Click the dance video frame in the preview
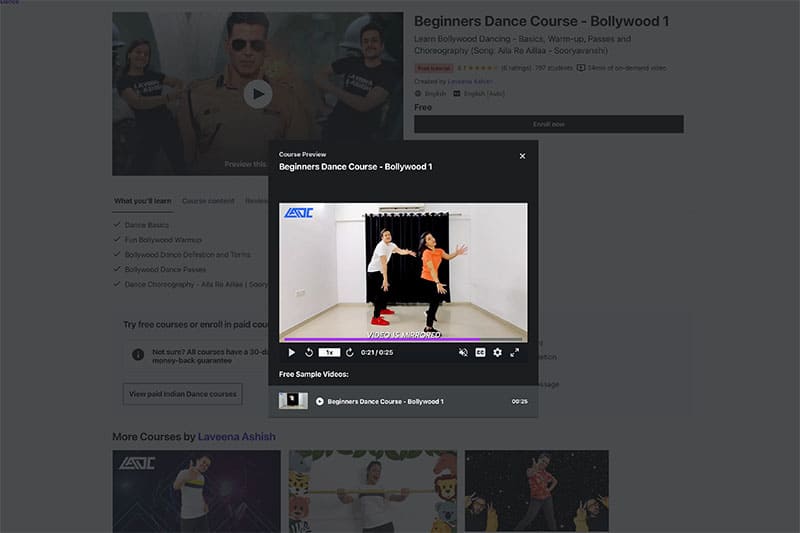 click(403, 270)
